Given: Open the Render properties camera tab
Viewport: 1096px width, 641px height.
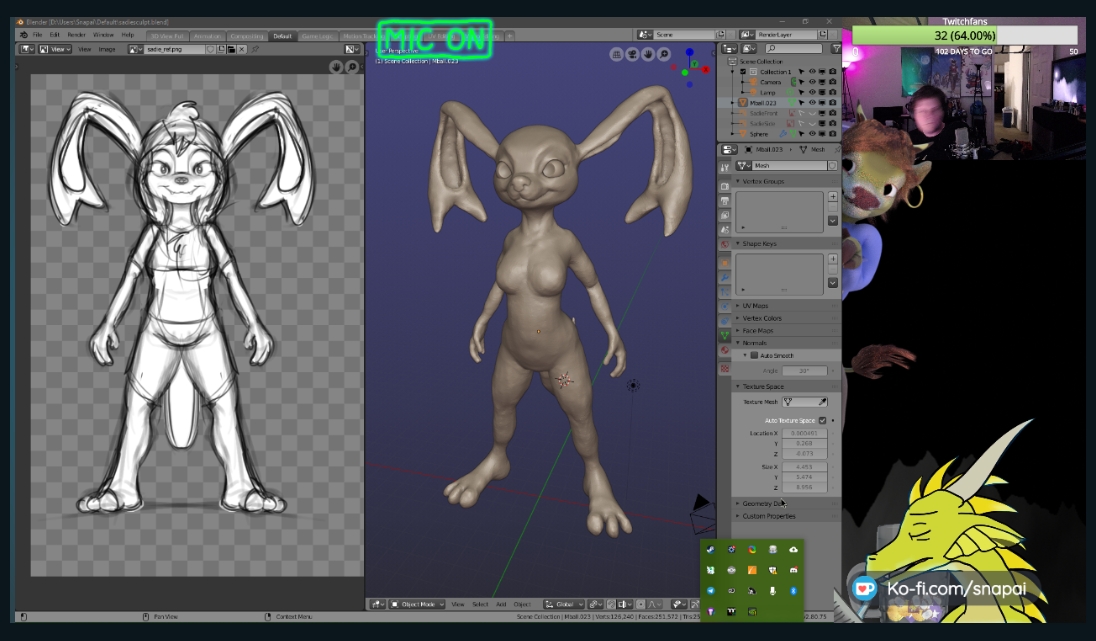Looking at the screenshot, I should 725,185.
